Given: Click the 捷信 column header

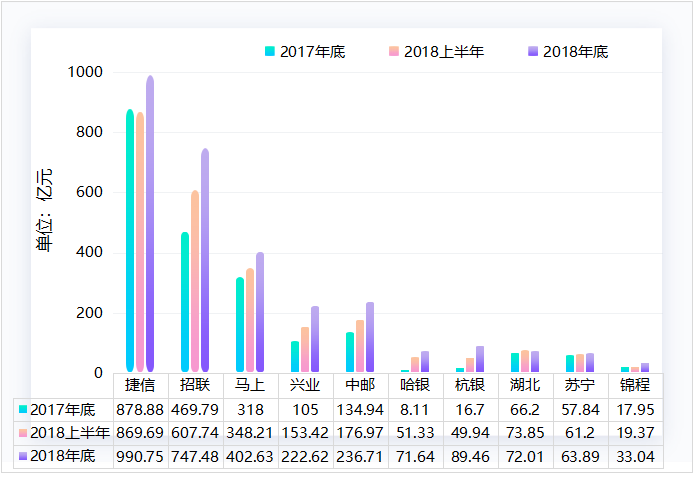Looking at the screenshot, I should click(141, 385).
